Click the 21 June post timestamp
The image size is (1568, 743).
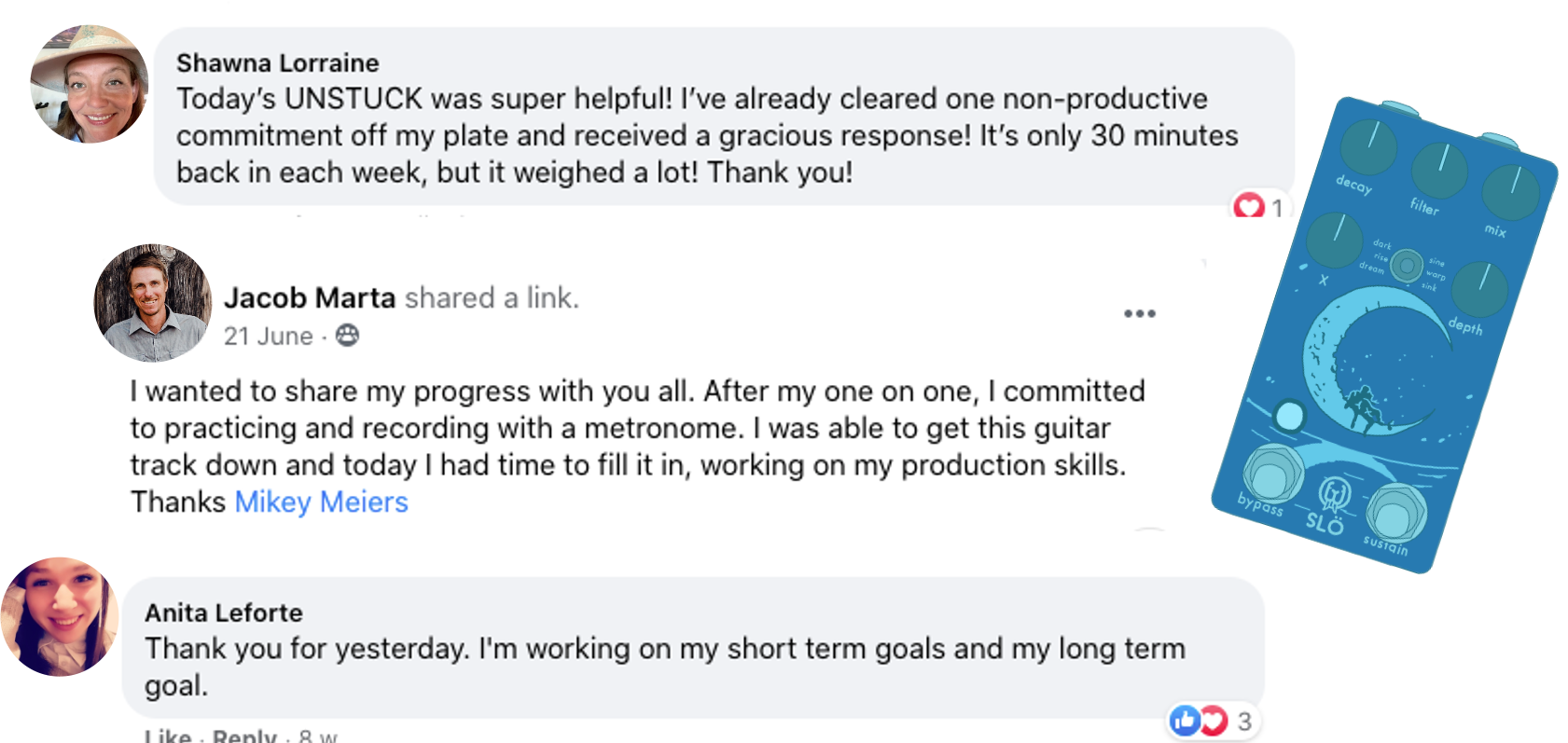coord(268,336)
